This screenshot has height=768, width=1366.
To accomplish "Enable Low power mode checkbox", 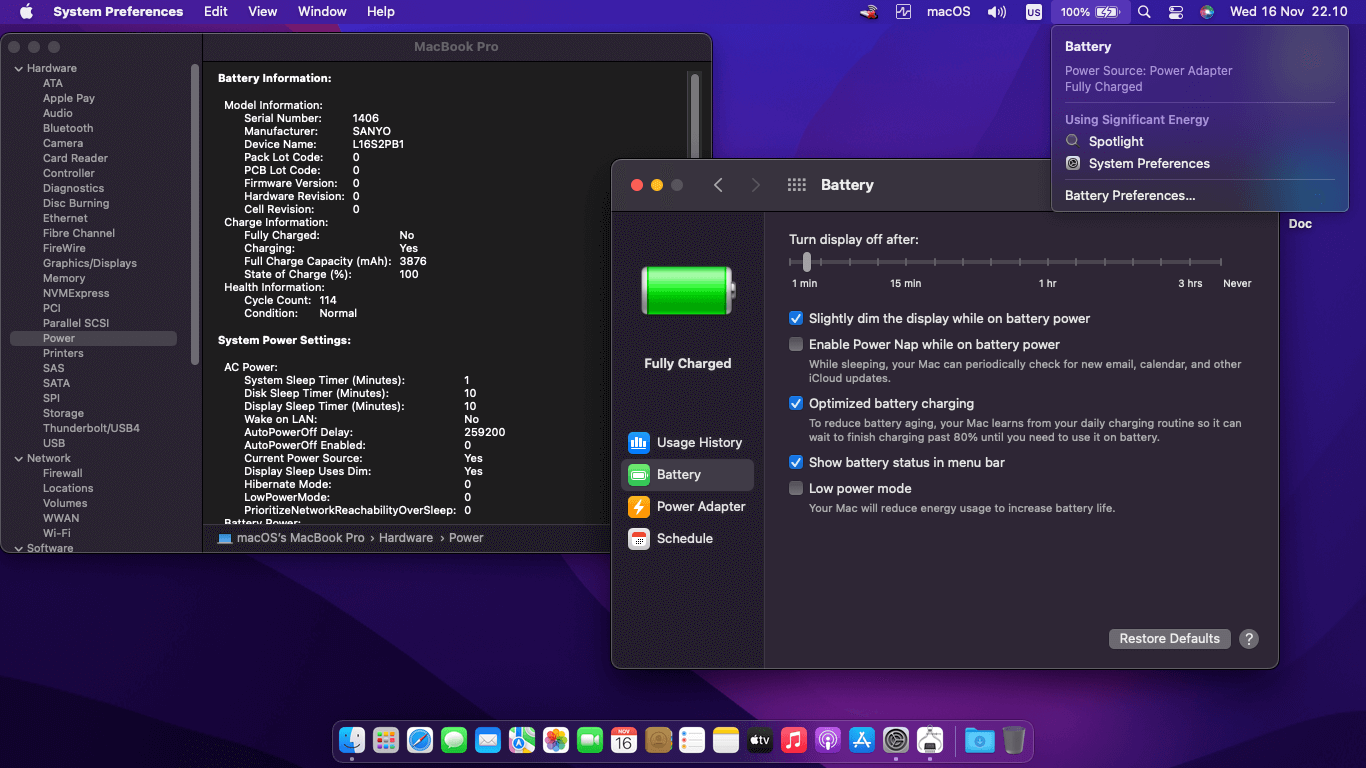I will (x=796, y=489).
